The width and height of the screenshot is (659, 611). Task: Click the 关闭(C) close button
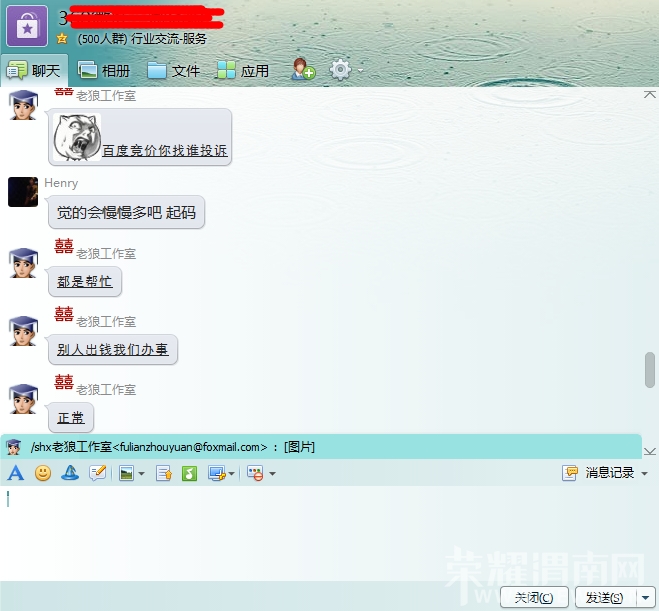(534, 598)
